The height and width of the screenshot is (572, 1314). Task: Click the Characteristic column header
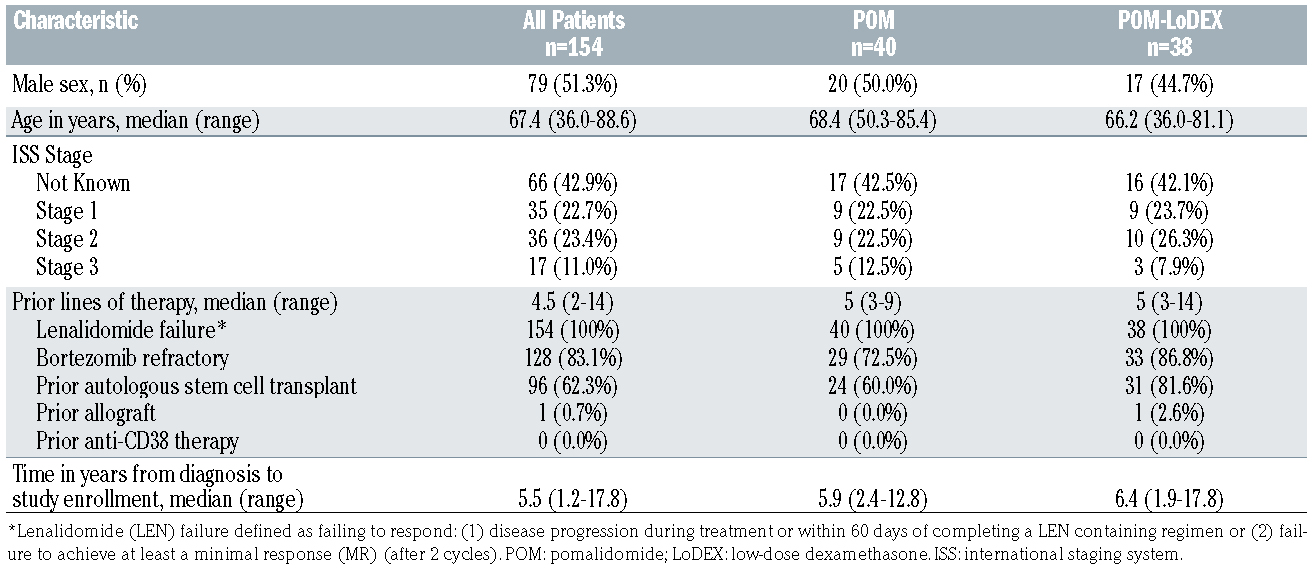coord(75,20)
